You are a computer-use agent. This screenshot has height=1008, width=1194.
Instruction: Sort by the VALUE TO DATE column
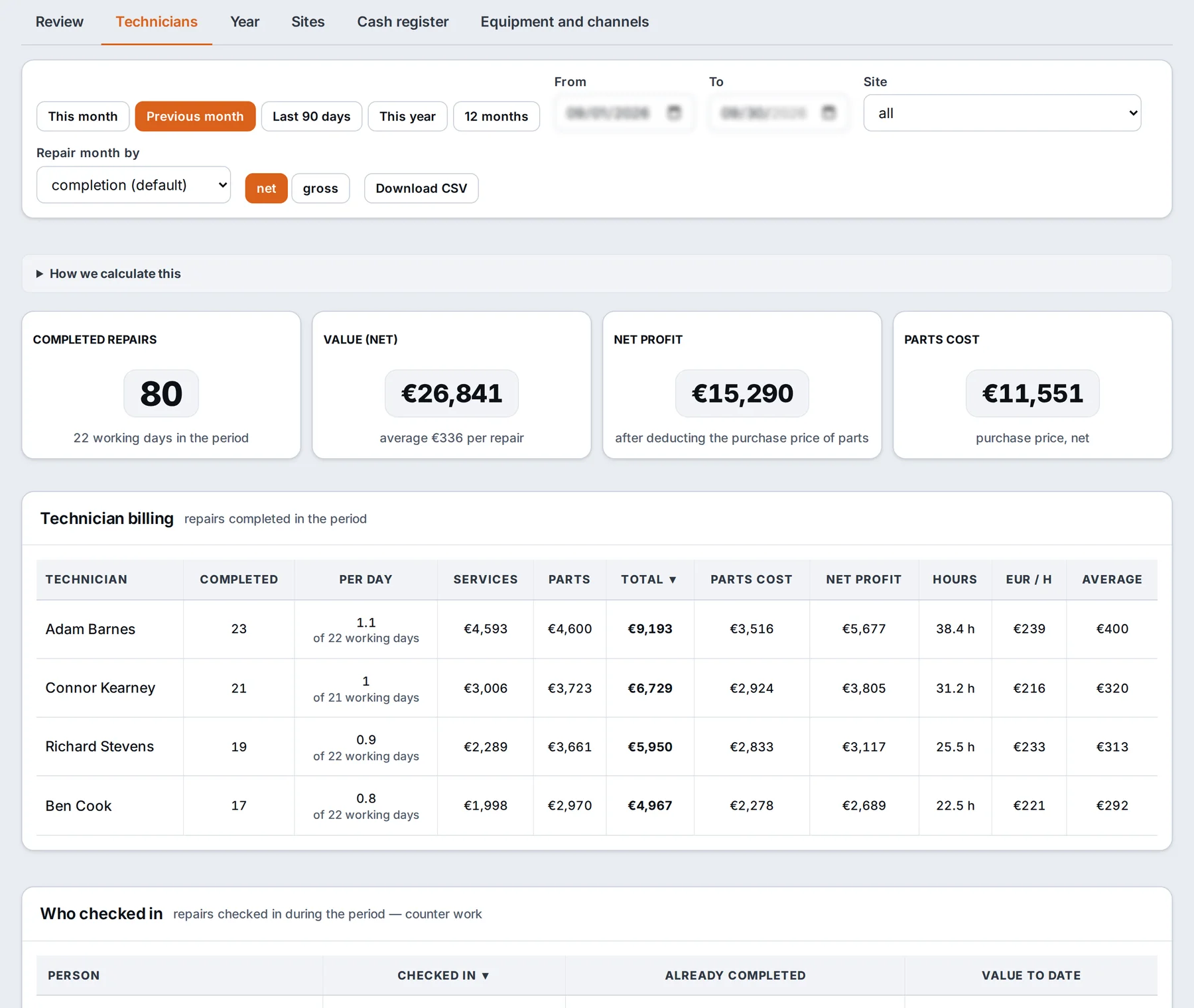[x=1031, y=976]
